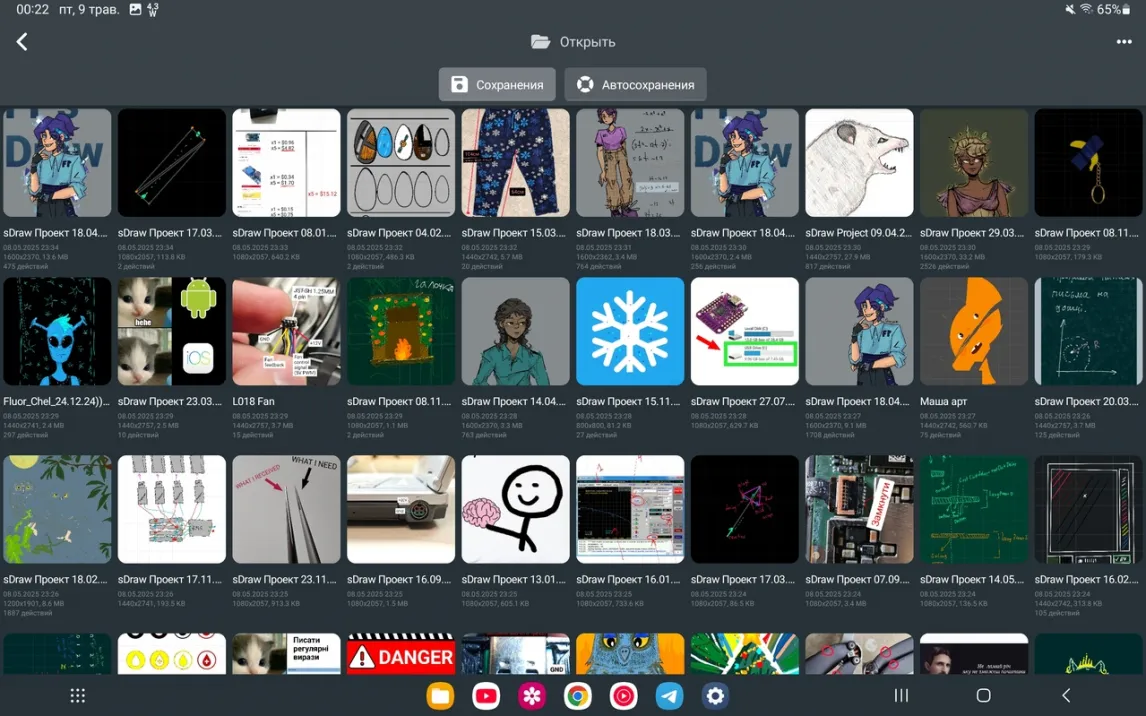The image size is (1146, 716).
Task: Open the DANGER sign project thumbnail
Action: click(401, 655)
